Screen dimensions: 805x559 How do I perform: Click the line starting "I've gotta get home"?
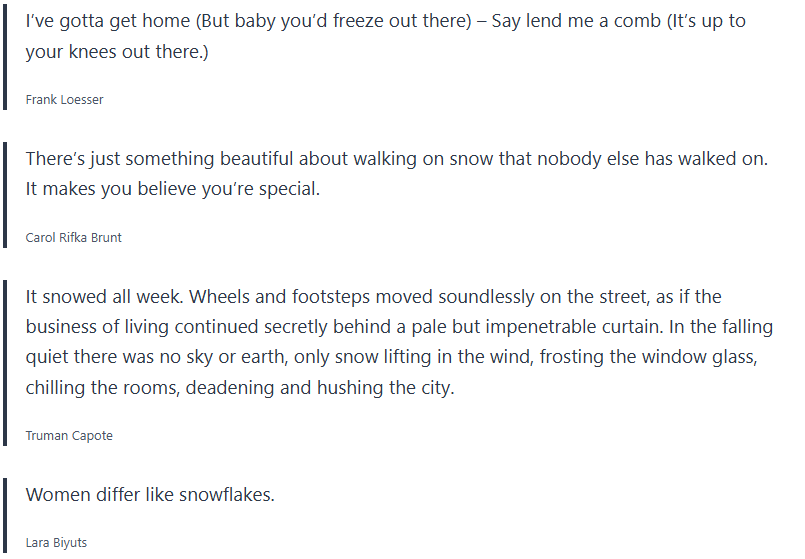coord(385,21)
